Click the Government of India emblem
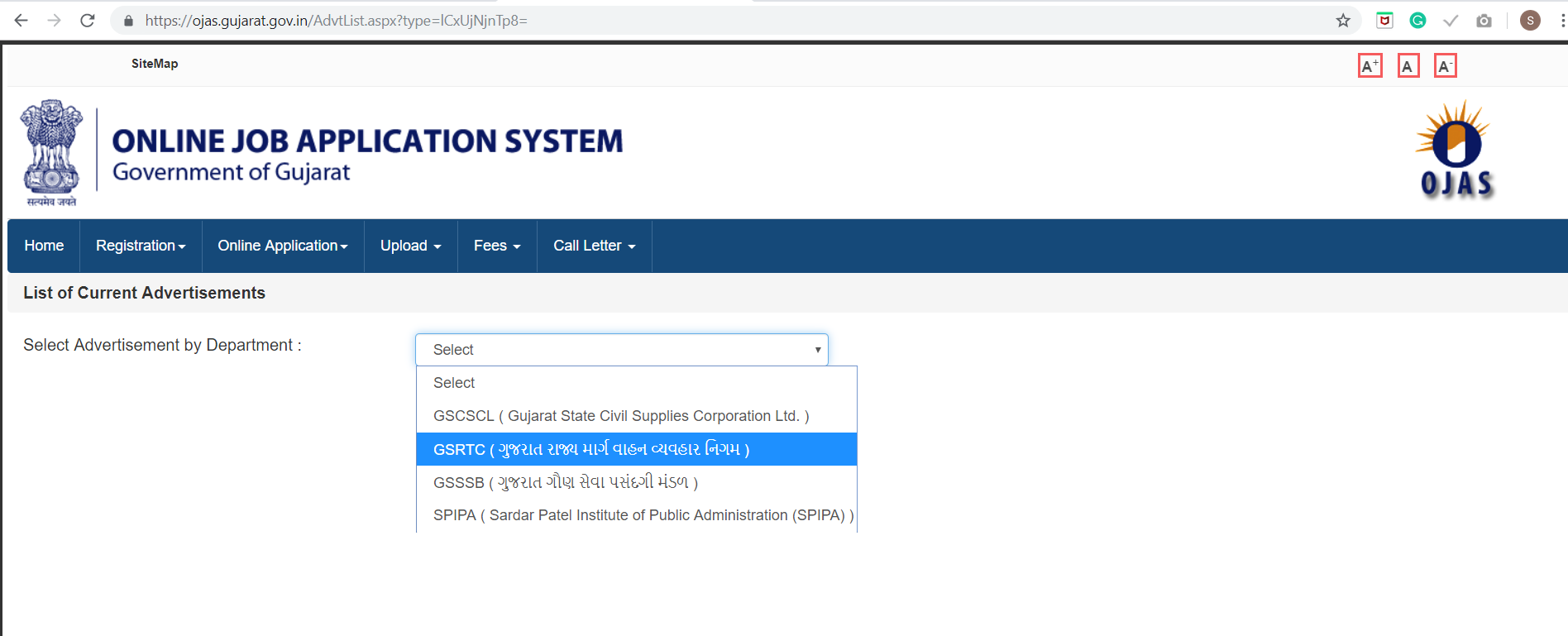The width and height of the screenshot is (1568, 636). pos(51,153)
